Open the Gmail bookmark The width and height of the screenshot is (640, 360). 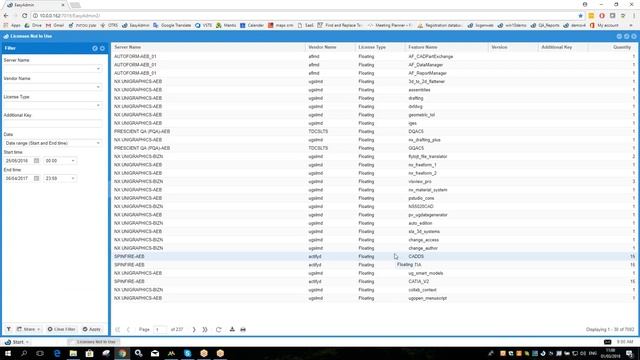pos(55,25)
